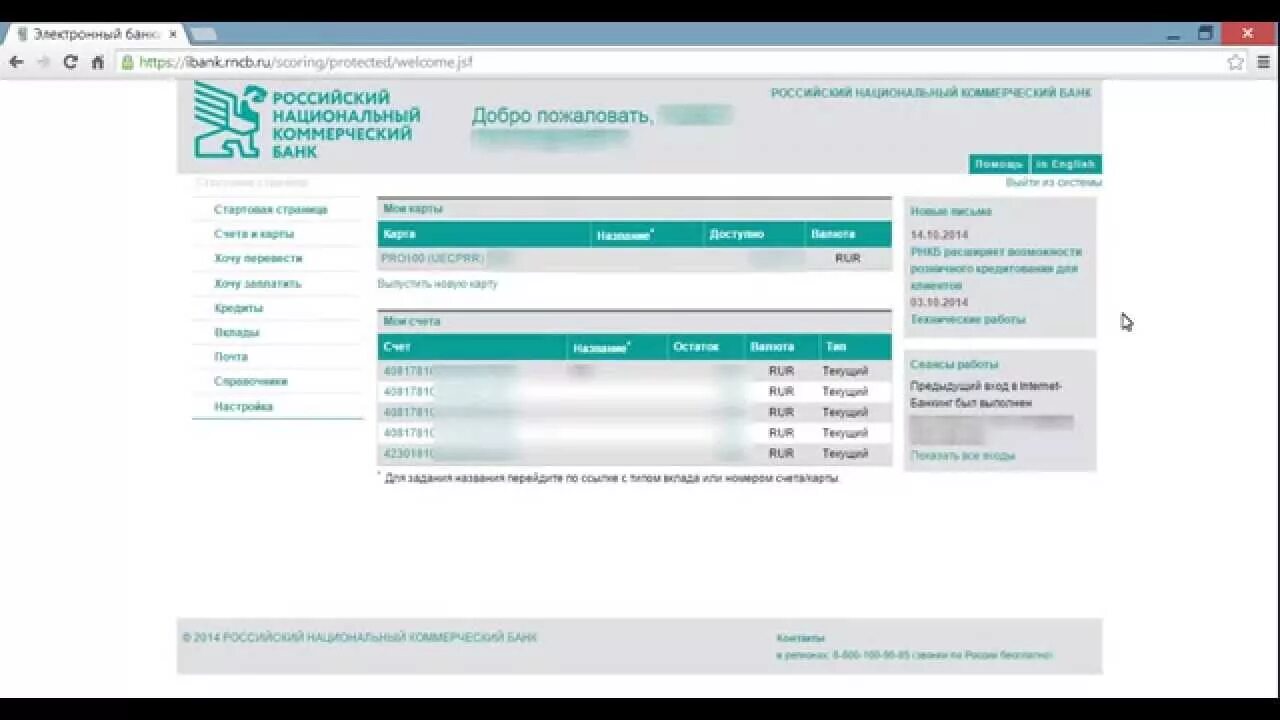
Task: Go to the browser home icon
Action: click(97, 62)
